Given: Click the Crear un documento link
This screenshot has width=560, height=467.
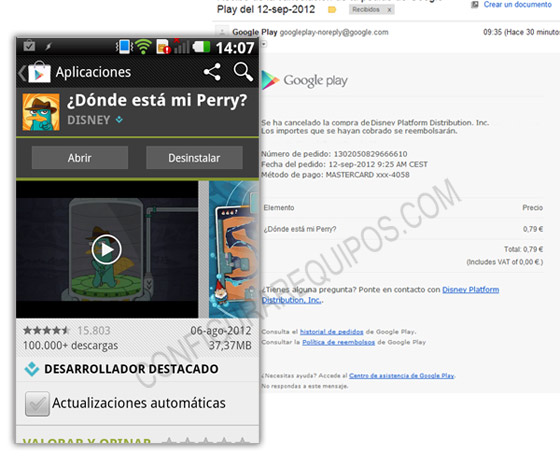Looking at the screenshot, I should 518,5.
